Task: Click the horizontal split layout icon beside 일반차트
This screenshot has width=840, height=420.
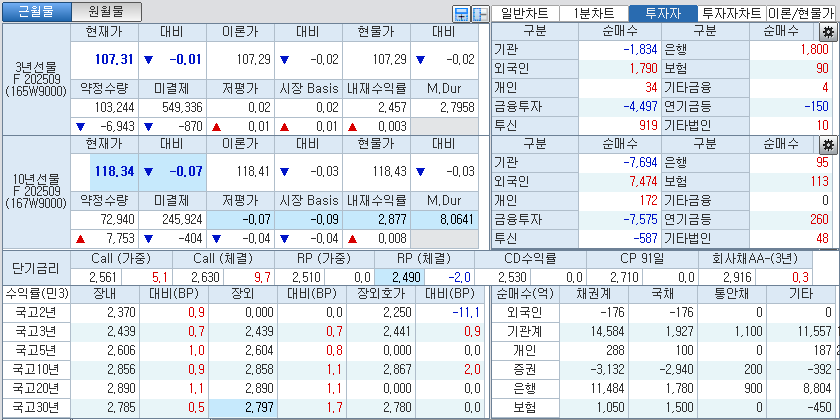Action: (461, 14)
